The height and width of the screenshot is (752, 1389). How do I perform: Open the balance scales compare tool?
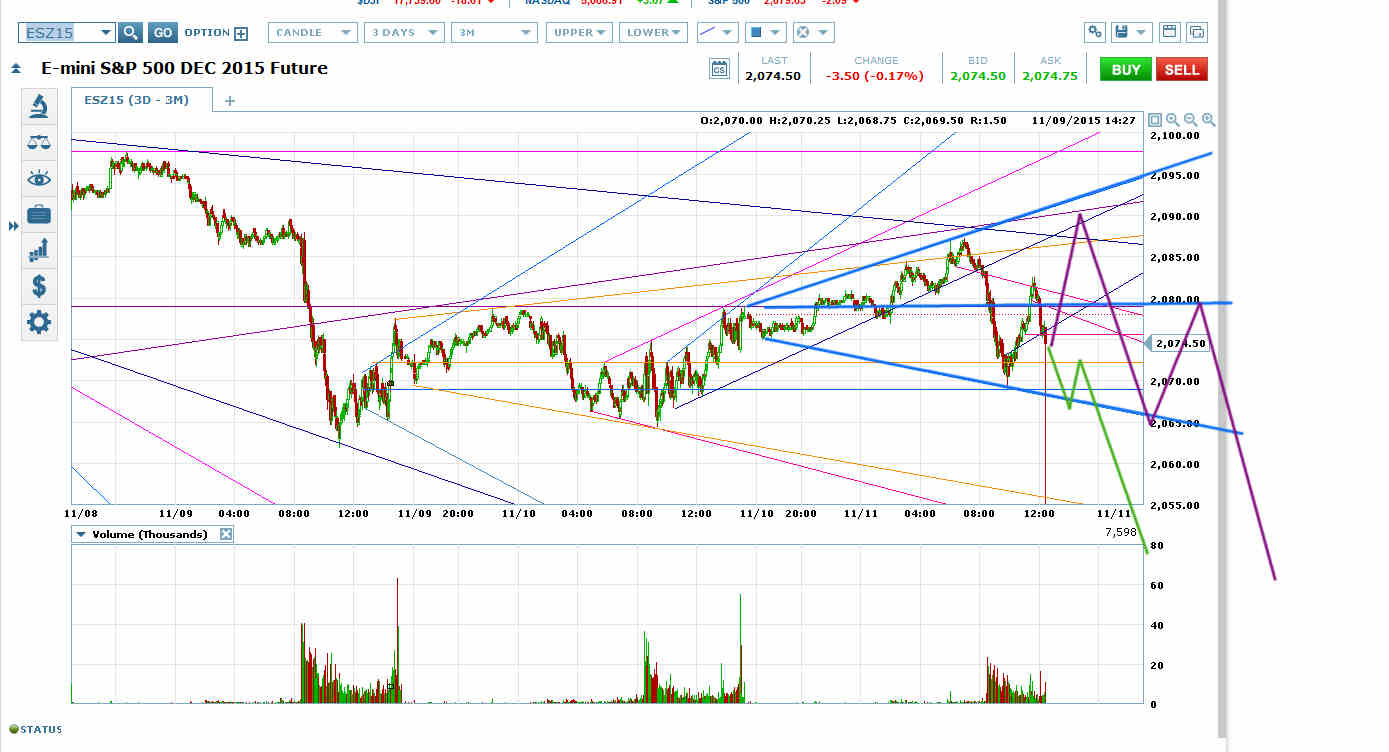tap(39, 142)
